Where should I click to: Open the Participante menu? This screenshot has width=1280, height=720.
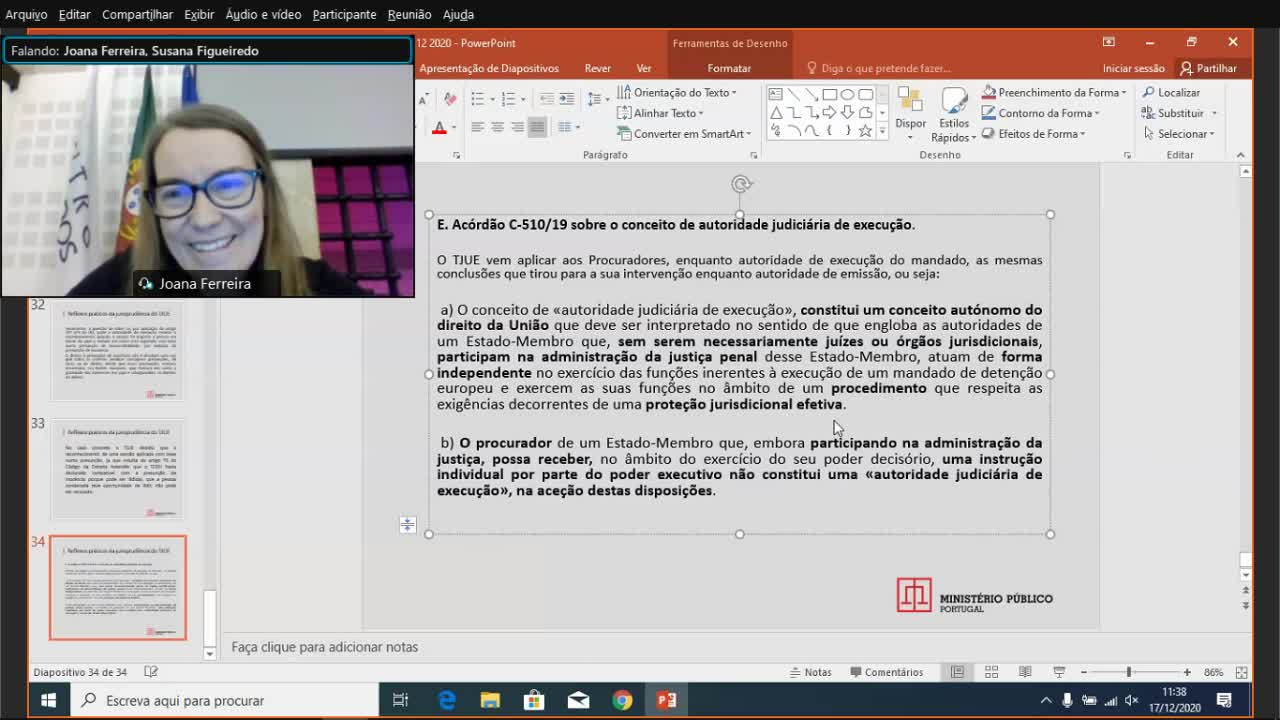(344, 14)
